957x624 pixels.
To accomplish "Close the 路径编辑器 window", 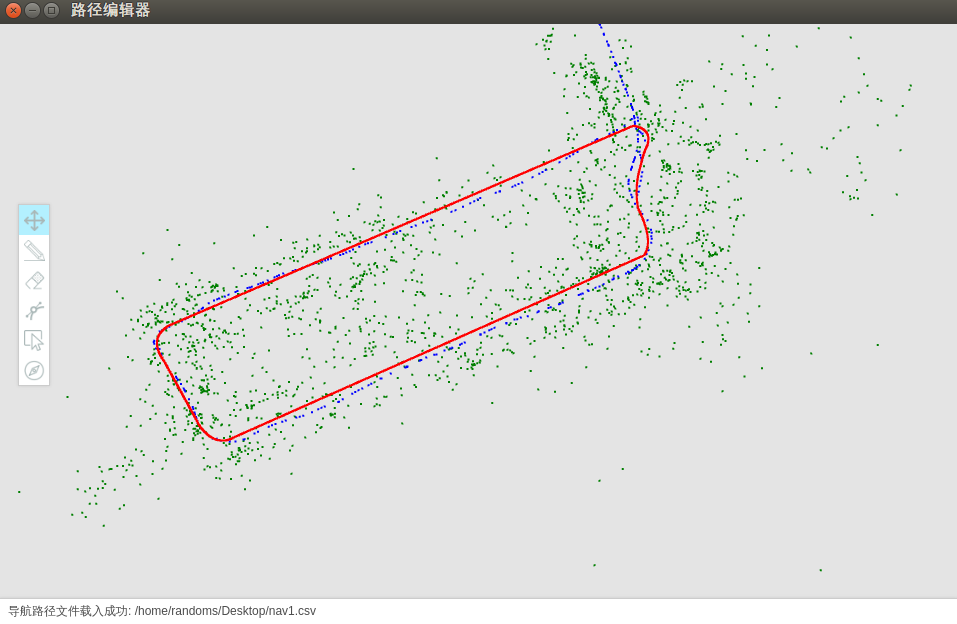I will point(13,10).
